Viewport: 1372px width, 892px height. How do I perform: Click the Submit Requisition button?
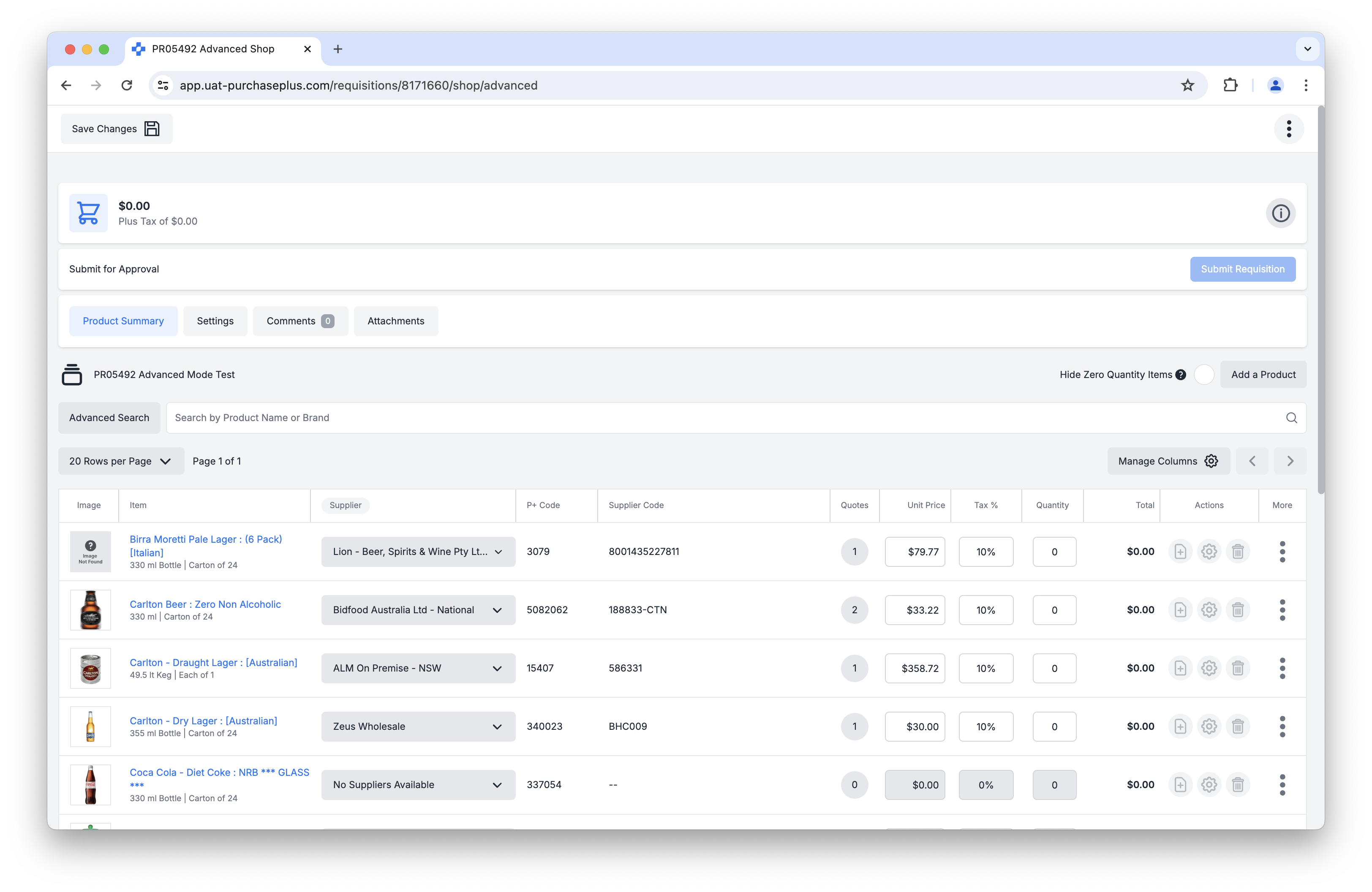tap(1242, 269)
